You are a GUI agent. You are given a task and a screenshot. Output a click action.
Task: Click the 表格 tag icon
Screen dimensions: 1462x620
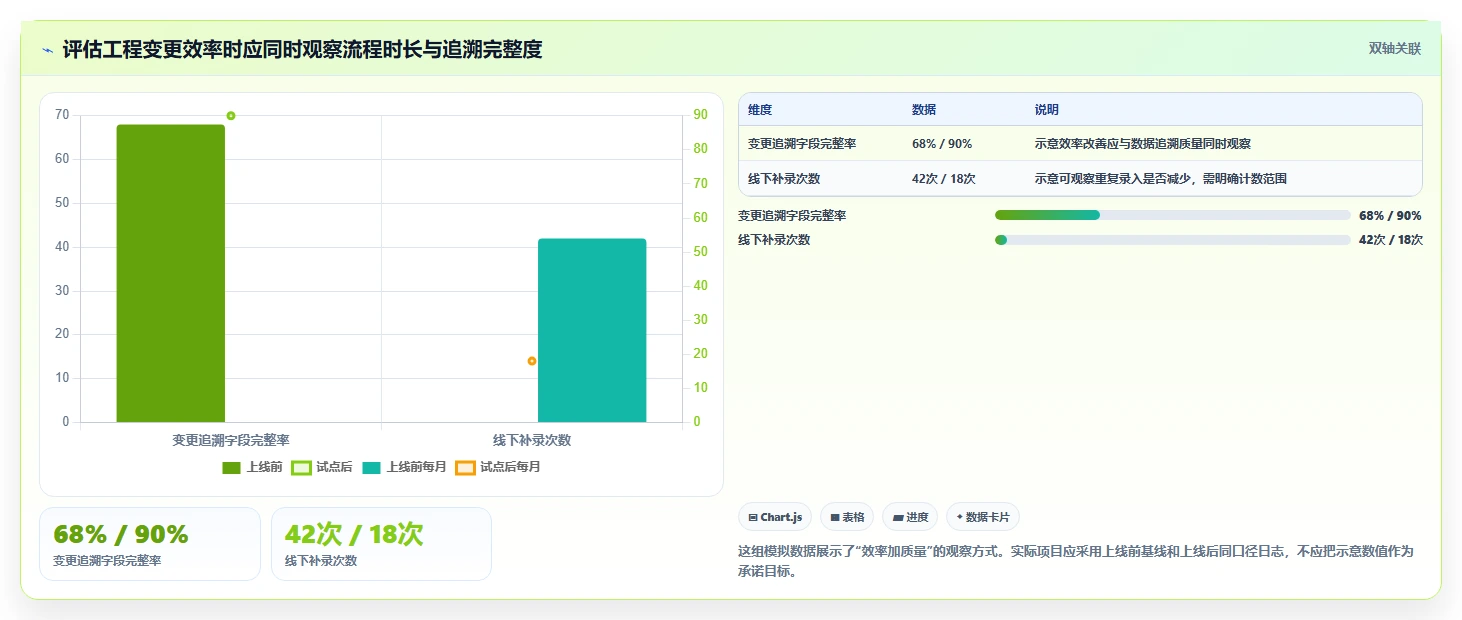point(835,517)
